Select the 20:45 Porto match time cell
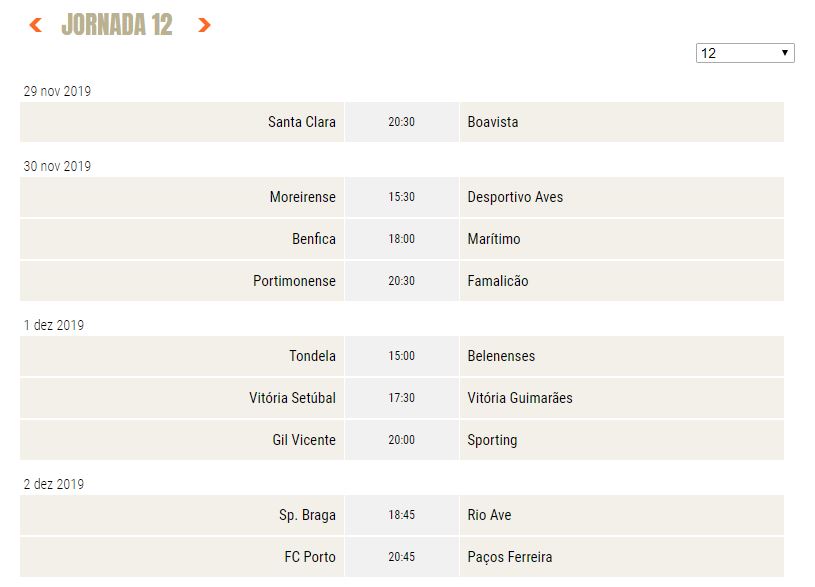815x587 pixels. click(401, 557)
